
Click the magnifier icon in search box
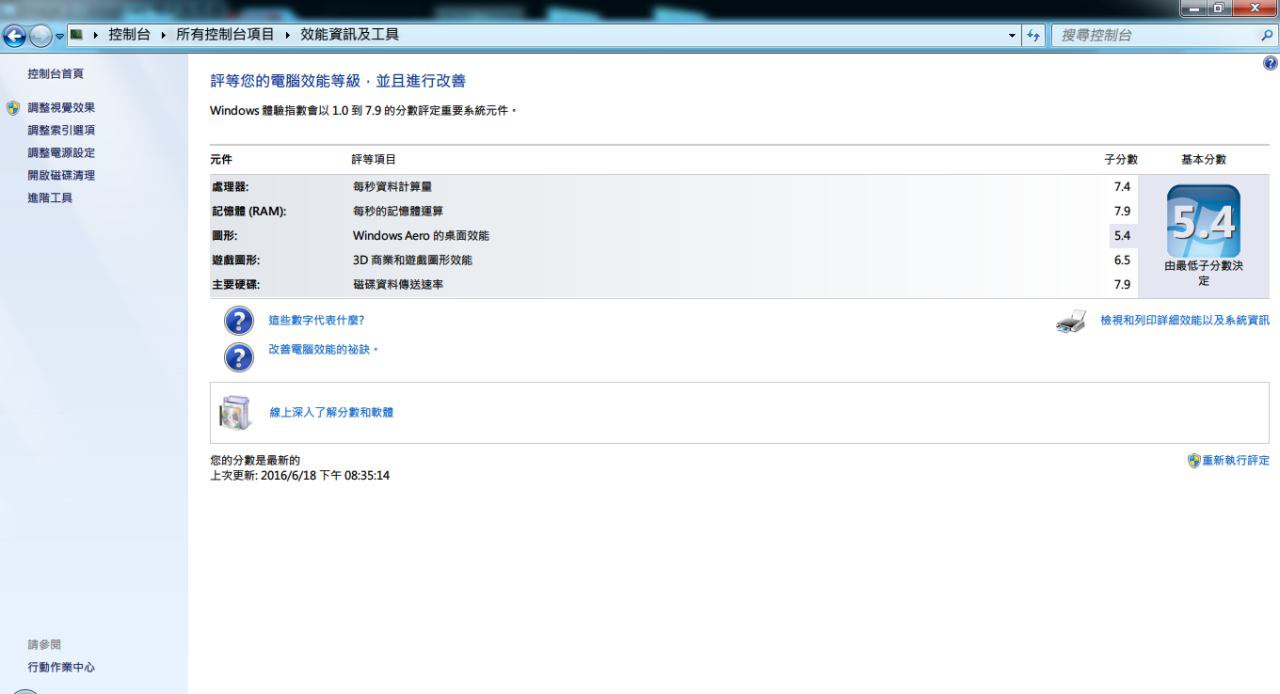tap(1267, 35)
